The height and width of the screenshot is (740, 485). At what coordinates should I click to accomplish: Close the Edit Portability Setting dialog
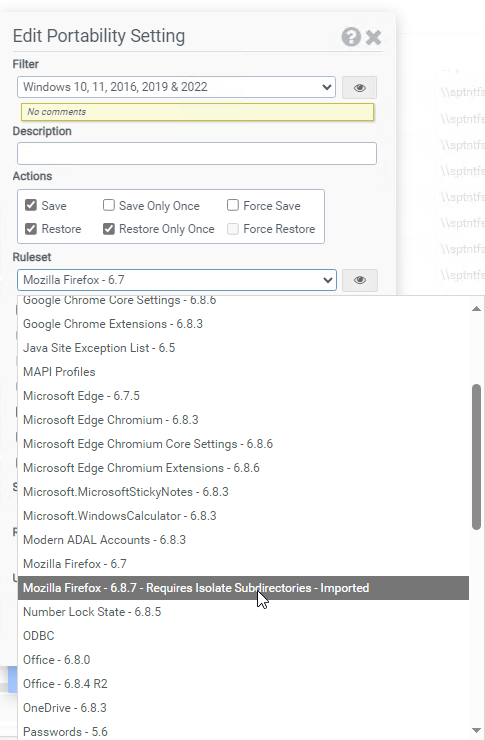(x=374, y=37)
